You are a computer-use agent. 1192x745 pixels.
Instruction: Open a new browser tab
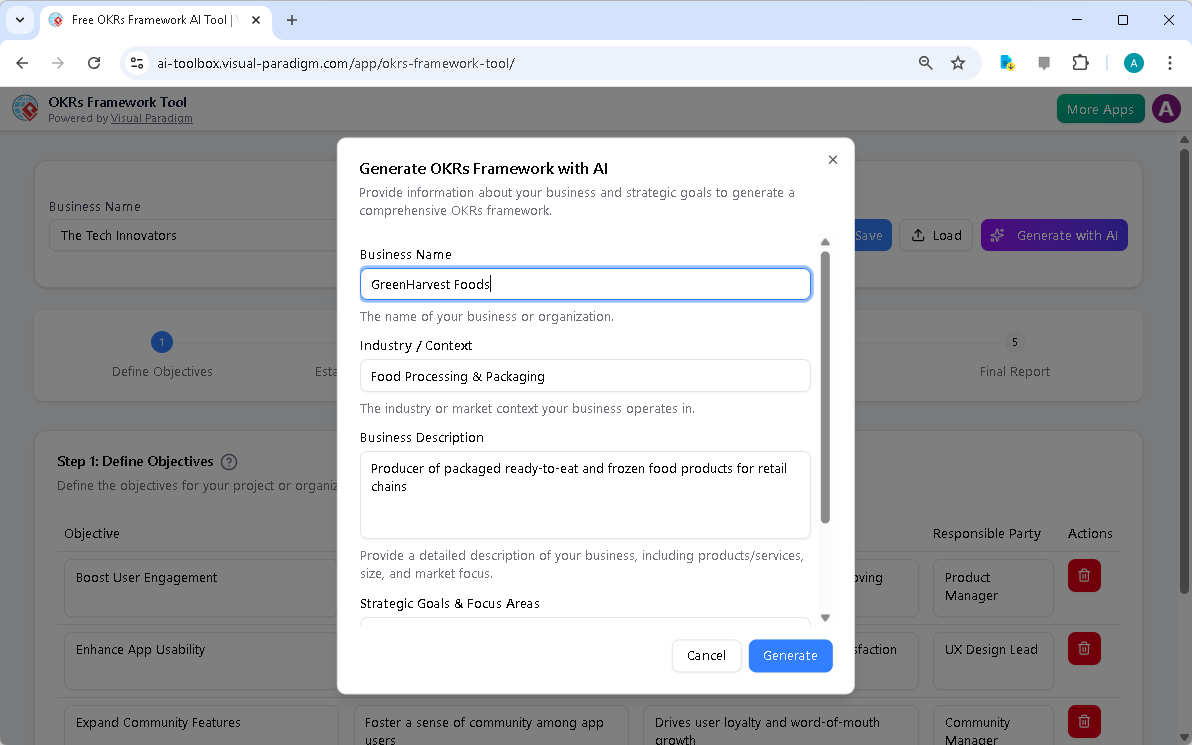coord(290,19)
